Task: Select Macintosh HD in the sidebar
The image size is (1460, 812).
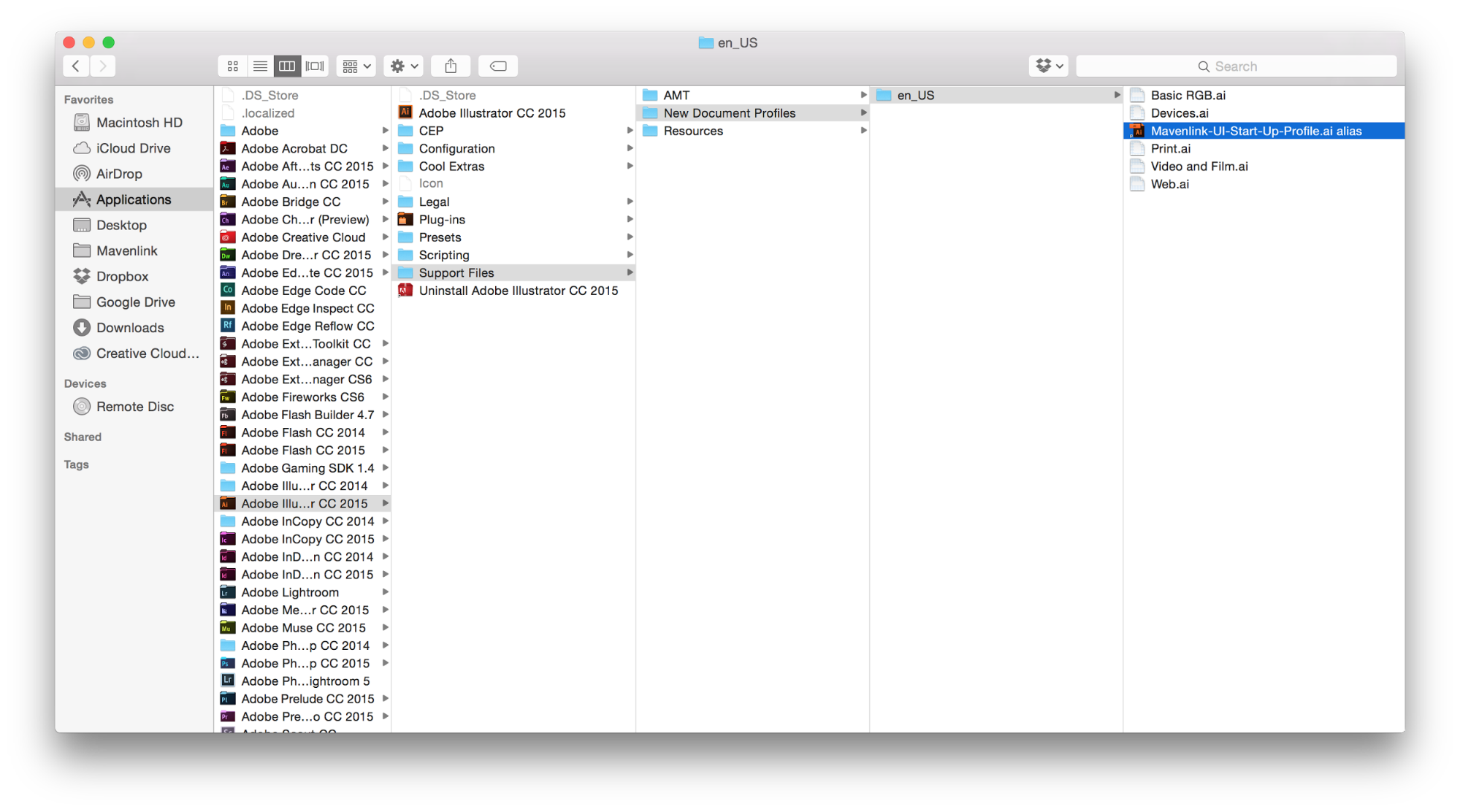Action: (134, 123)
